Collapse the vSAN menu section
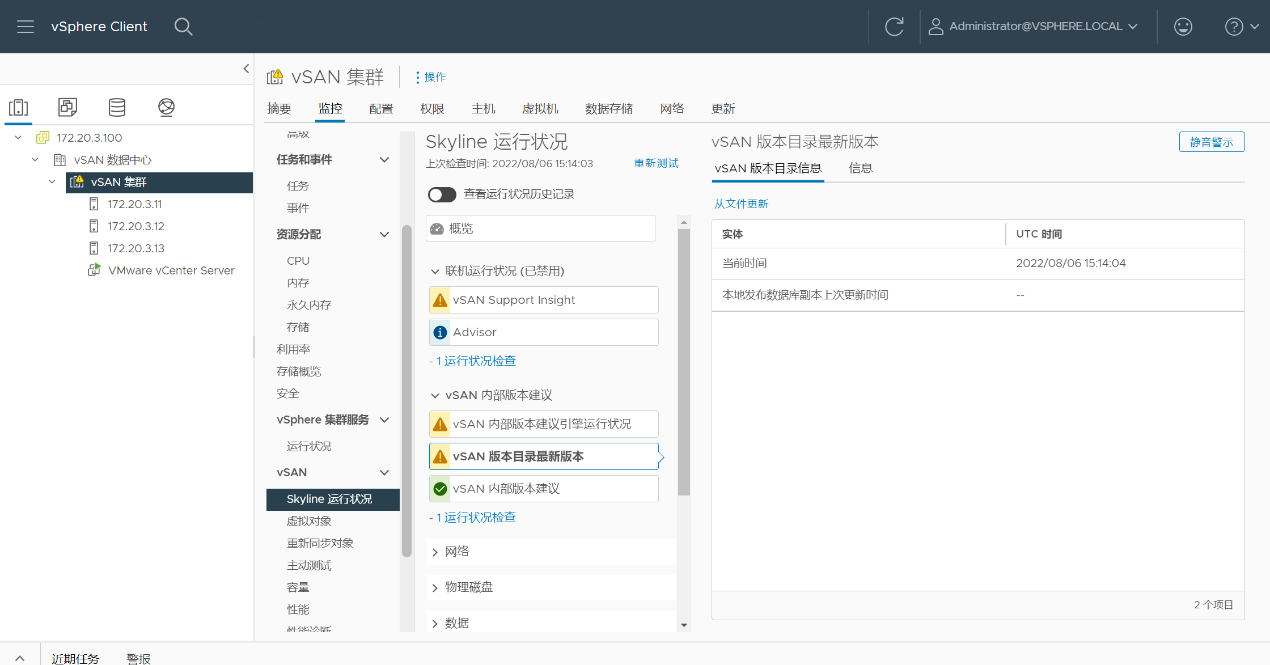The image size is (1270, 665). tap(384, 472)
